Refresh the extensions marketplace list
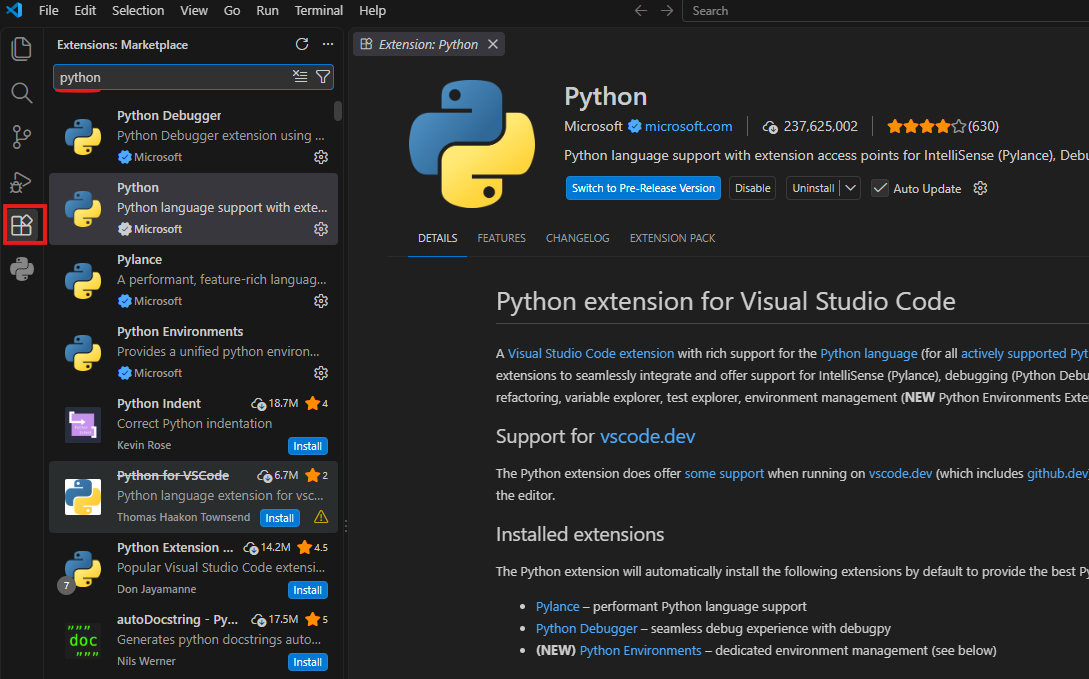Screen dimensions: 1089x679 pos(301,44)
